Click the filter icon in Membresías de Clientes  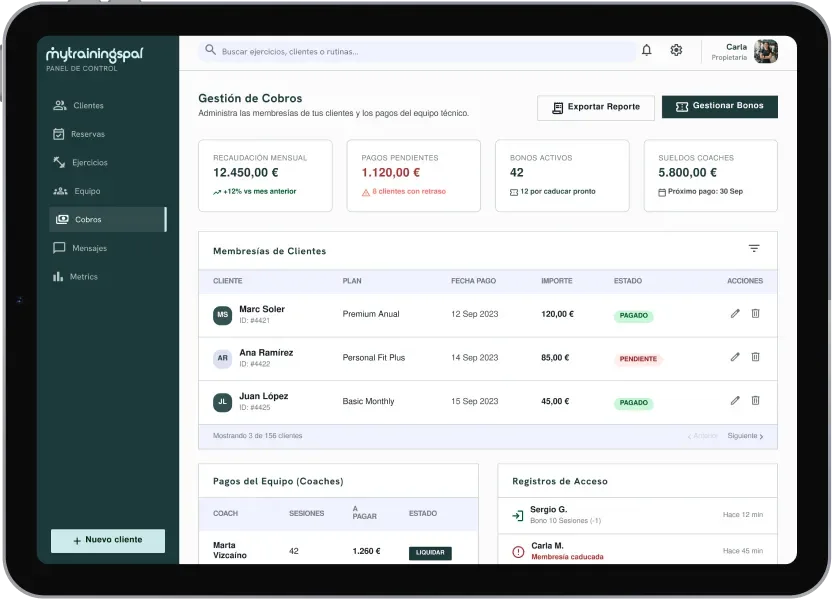pos(754,248)
